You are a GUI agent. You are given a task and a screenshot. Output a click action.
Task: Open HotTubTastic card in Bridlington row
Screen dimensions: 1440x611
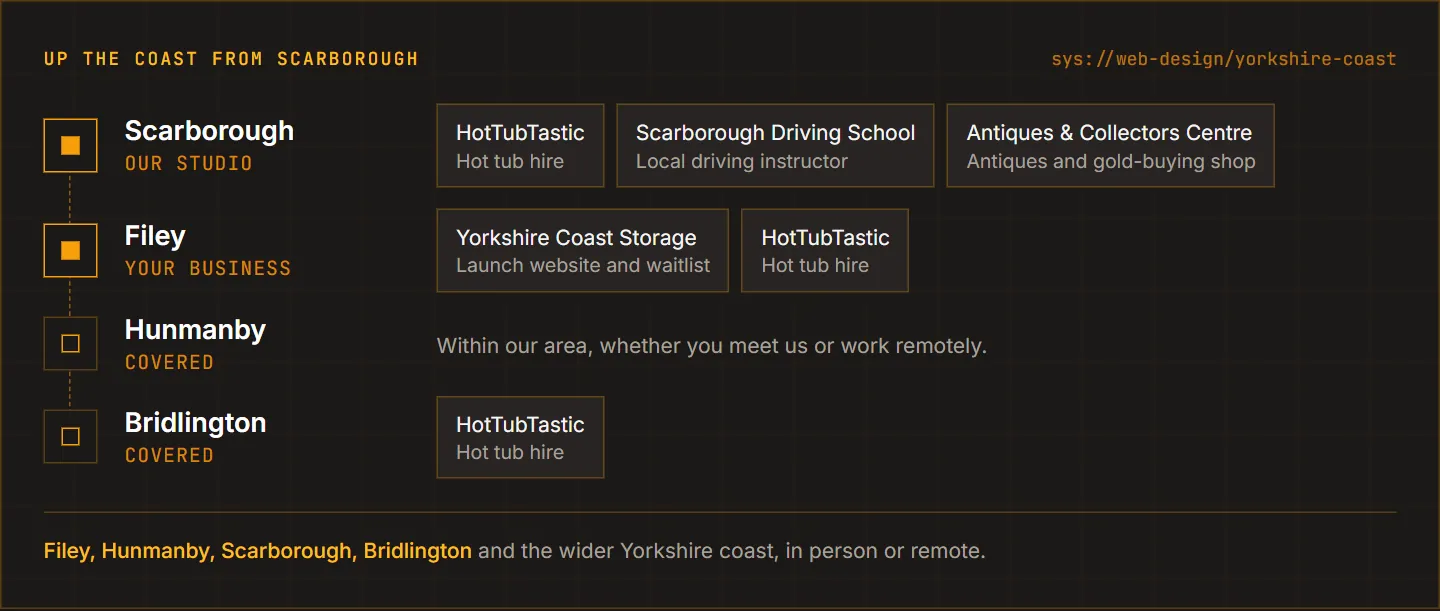click(520, 437)
